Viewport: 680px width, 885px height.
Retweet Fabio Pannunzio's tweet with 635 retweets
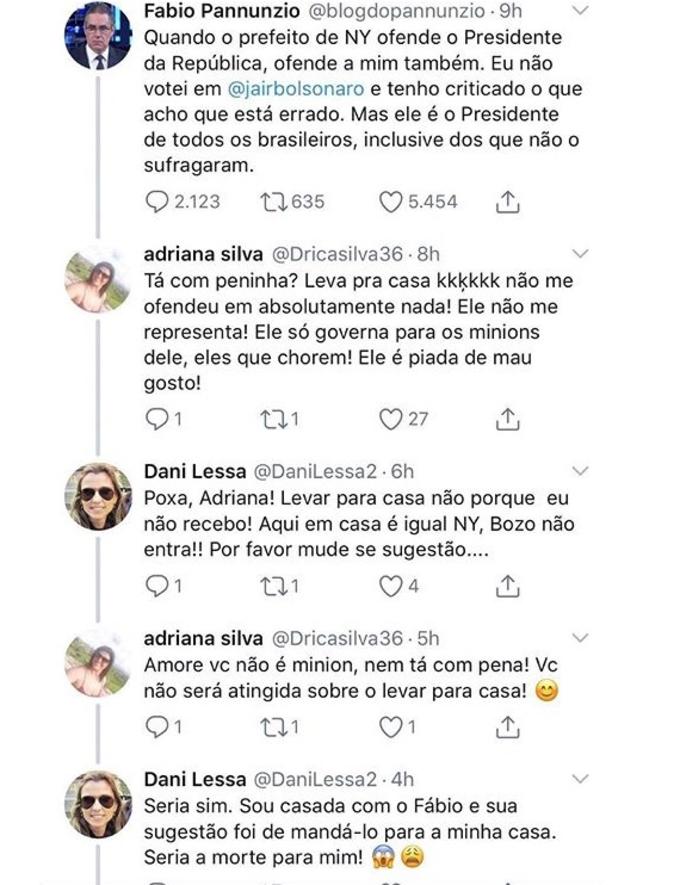pos(272,202)
